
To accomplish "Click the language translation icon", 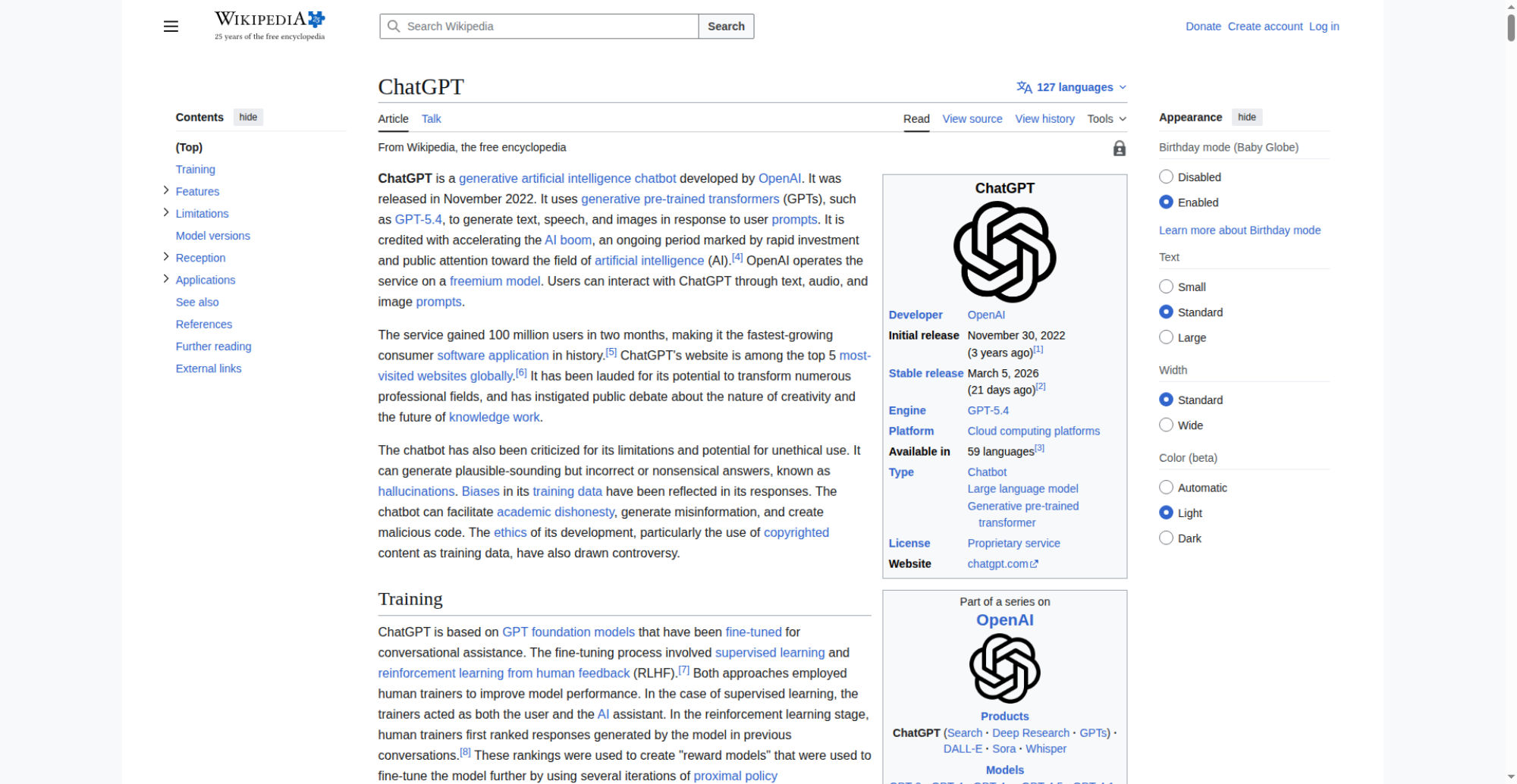I will point(1024,87).
